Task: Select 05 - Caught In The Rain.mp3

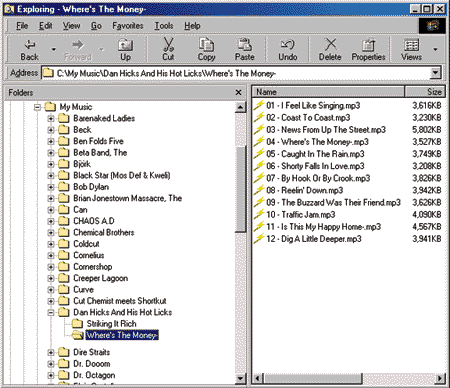Action: pyautogui.click(x=315, y=154)
